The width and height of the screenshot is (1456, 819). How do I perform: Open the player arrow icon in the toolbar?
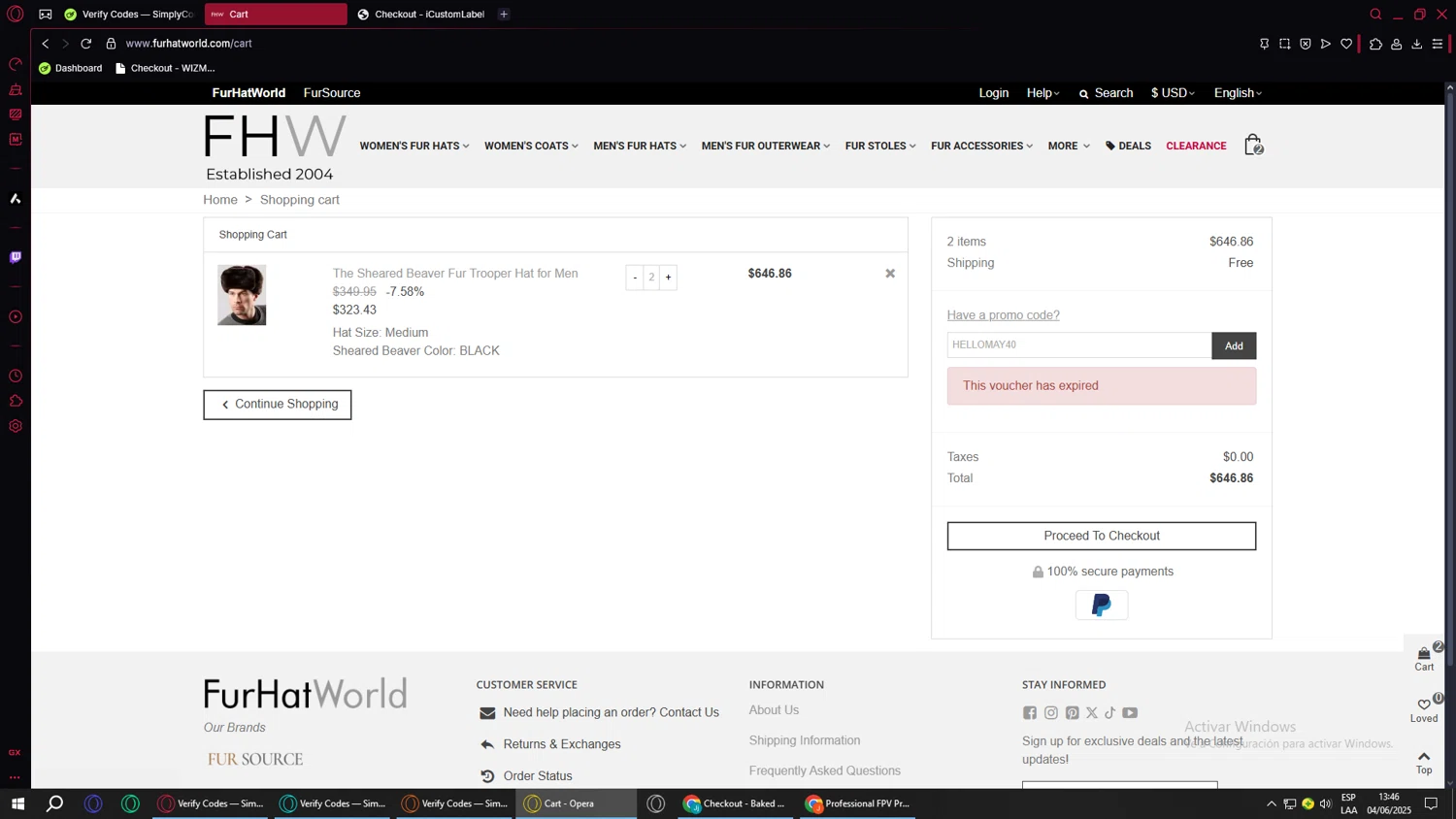pyautogui.click(x=1326, y=44)
